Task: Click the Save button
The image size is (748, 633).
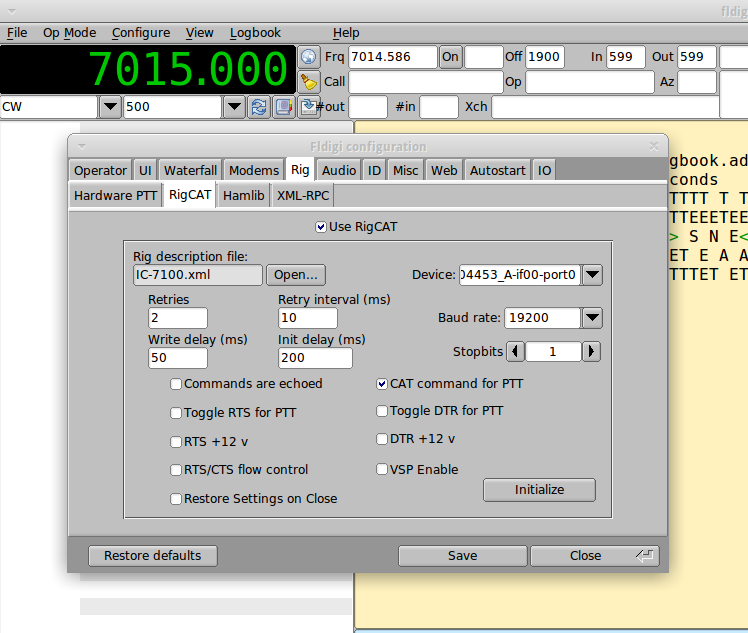Action: tap(462, 556)
